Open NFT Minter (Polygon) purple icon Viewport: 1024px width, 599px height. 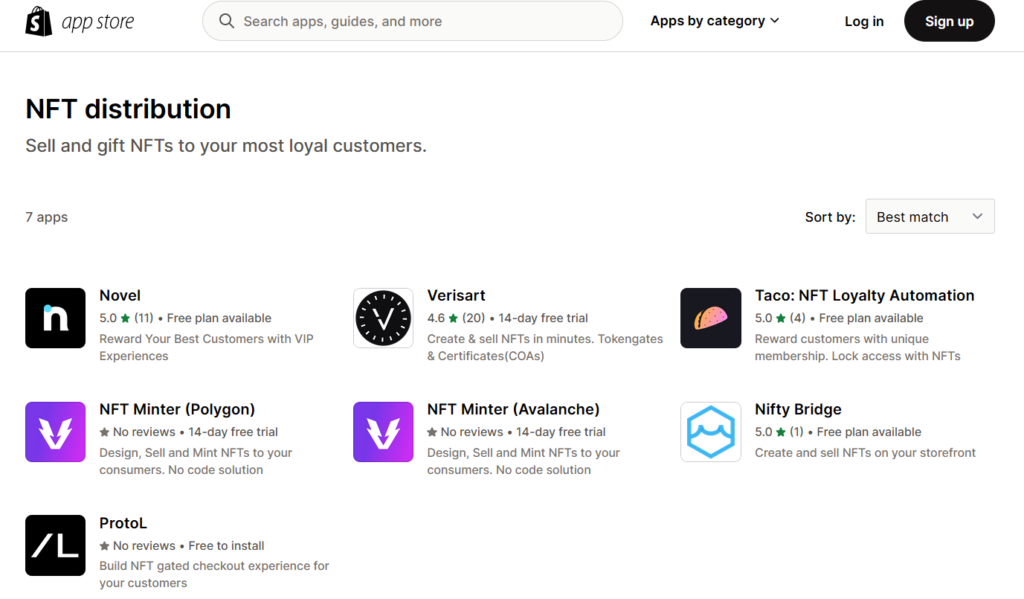[56, 432]
